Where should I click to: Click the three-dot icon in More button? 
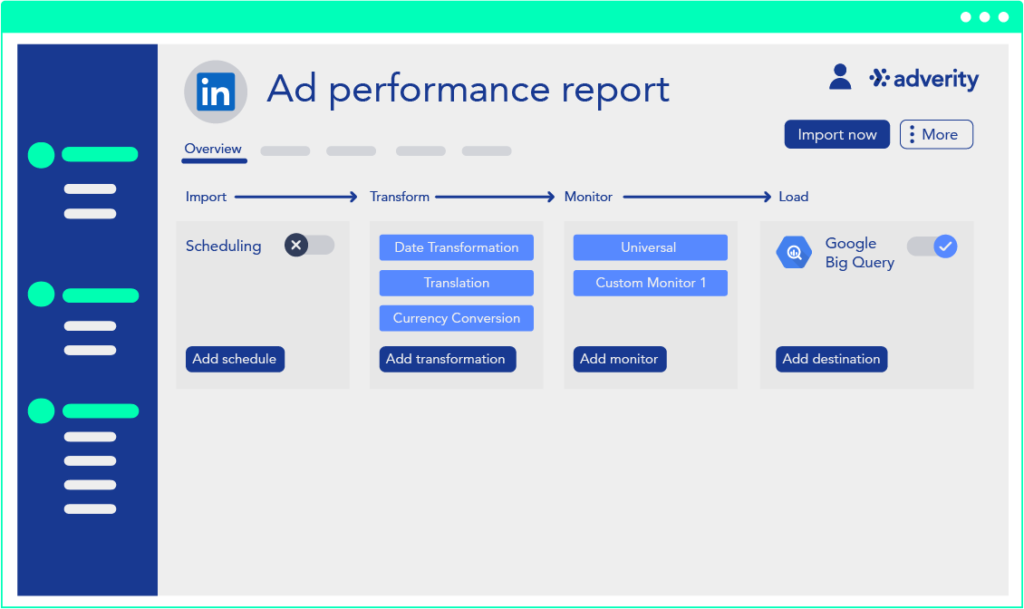(x=912, y=134)
